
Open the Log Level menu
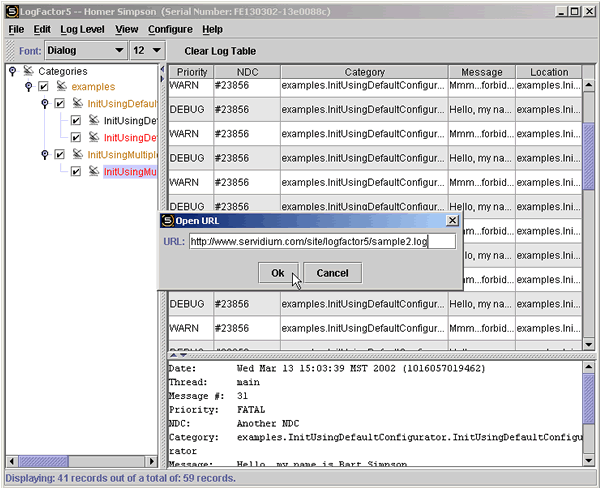82,30
